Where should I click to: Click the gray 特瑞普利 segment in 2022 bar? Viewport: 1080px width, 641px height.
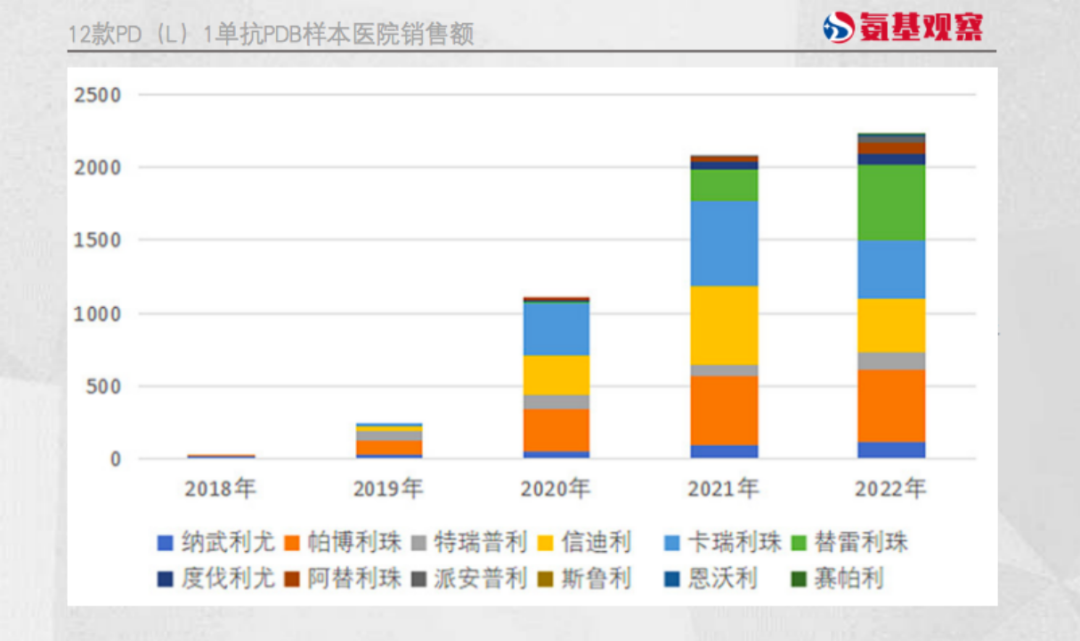click(x=891, y=361)
